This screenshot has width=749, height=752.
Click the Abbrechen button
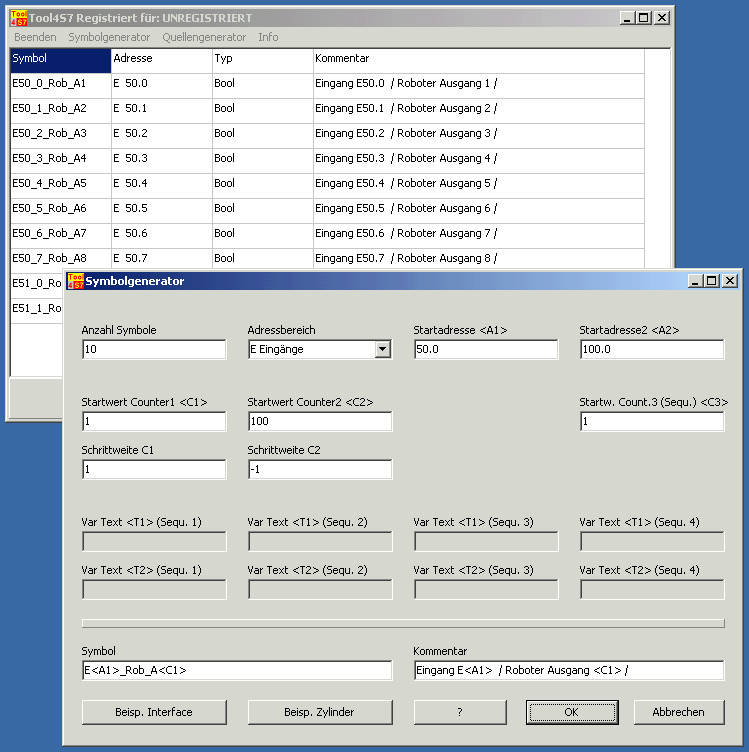(x=679, y=712)
